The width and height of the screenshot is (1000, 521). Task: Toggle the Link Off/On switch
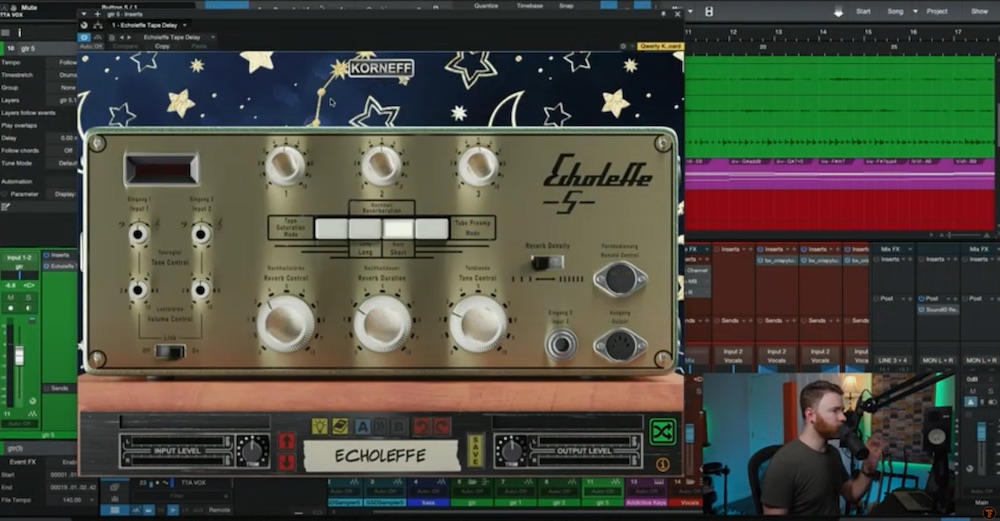click(x=170, y=351)
